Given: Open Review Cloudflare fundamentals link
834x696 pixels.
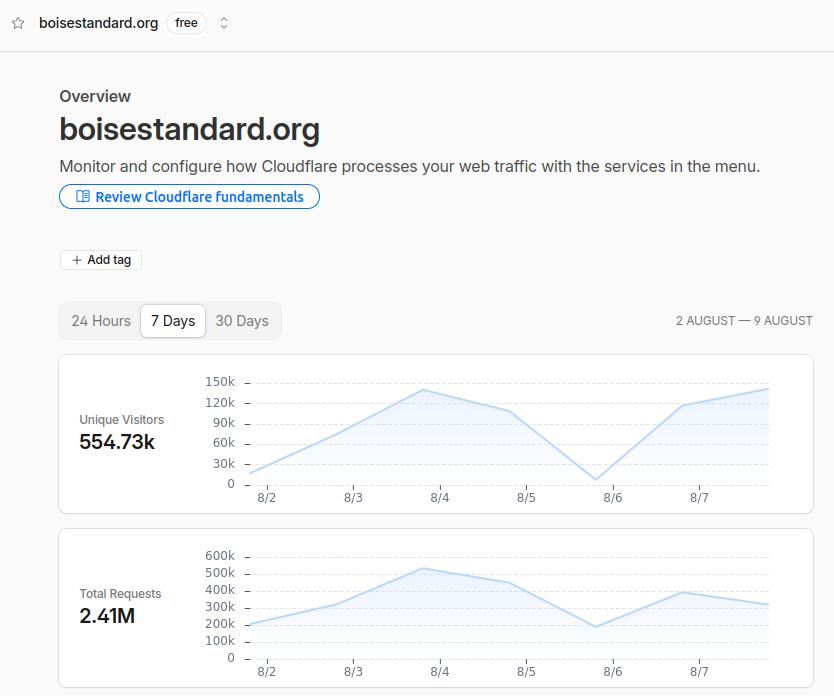Looking at the screenshot, I should click(189, 197).
